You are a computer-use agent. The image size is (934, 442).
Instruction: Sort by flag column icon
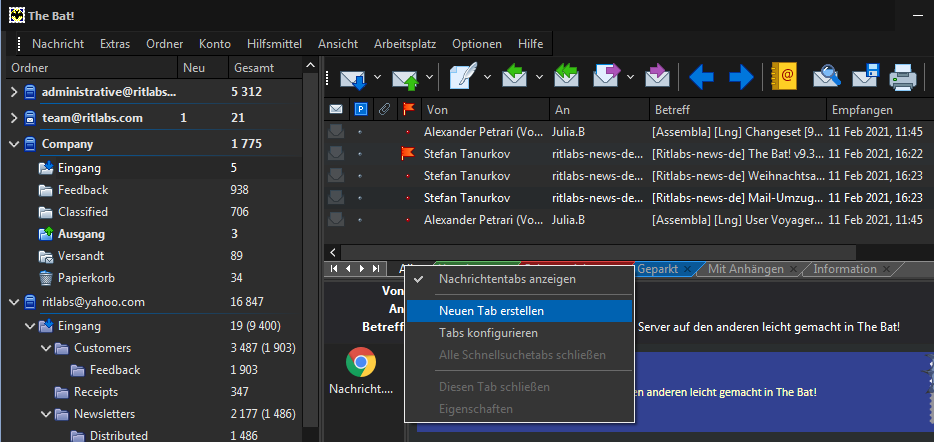coord(409,109)
